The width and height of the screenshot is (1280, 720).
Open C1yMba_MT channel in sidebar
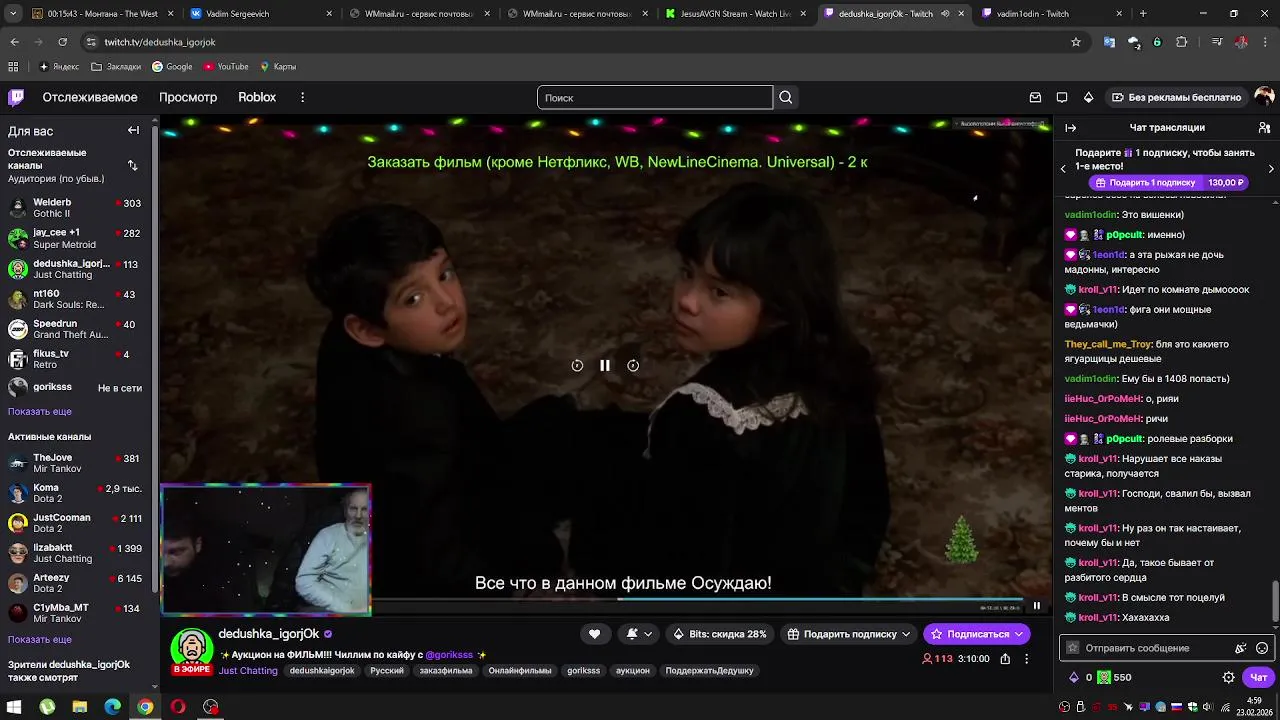tap(77, 613)
